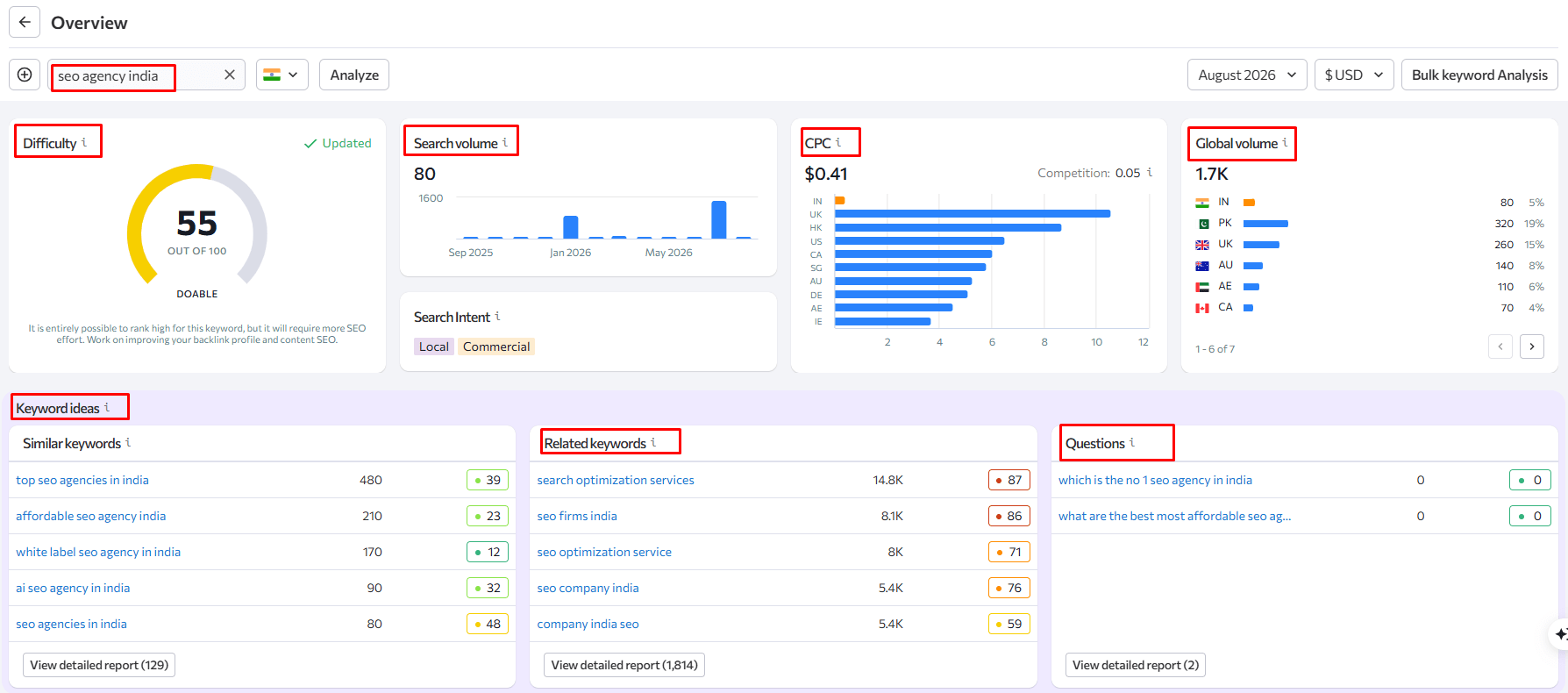Open 'seo optimization service' keyword
The height and width of the screenshot is (693, 1568).
click(x=604, y=552)
